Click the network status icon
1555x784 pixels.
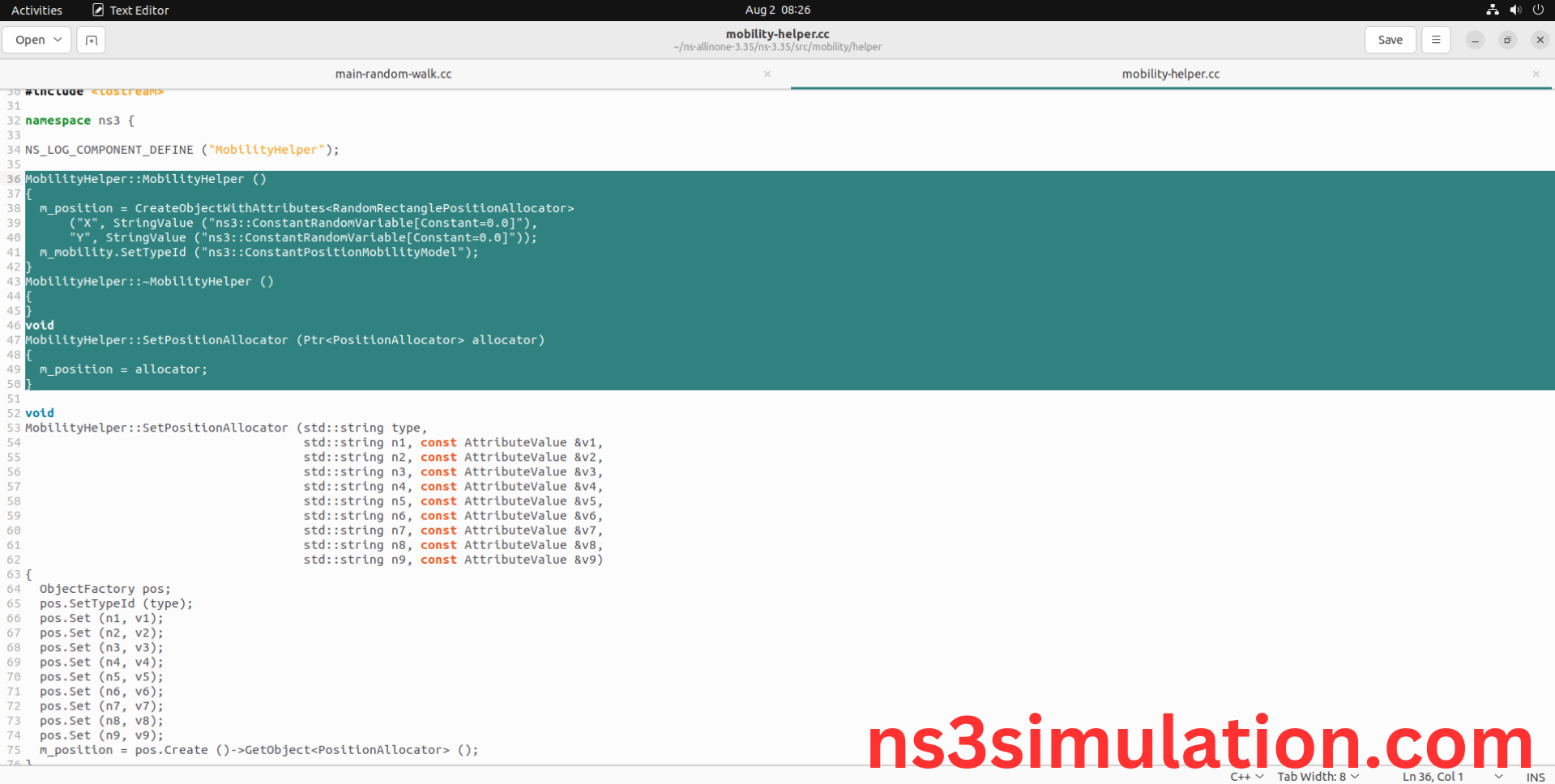point(1492,10)
